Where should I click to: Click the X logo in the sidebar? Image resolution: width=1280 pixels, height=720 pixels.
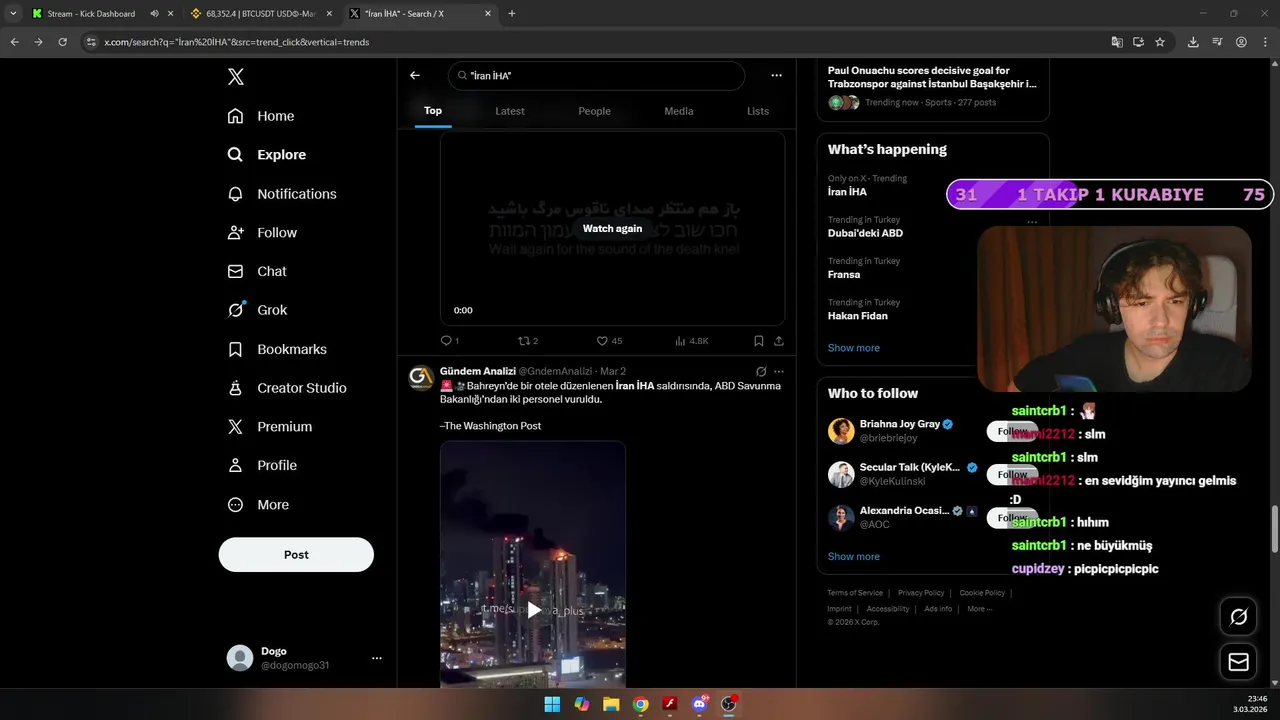(x=235, y=77)
